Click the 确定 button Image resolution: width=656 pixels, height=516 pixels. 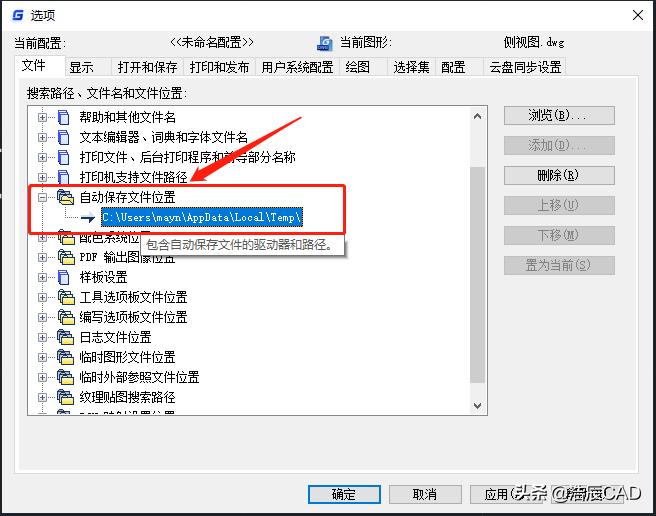coord(344,494)
